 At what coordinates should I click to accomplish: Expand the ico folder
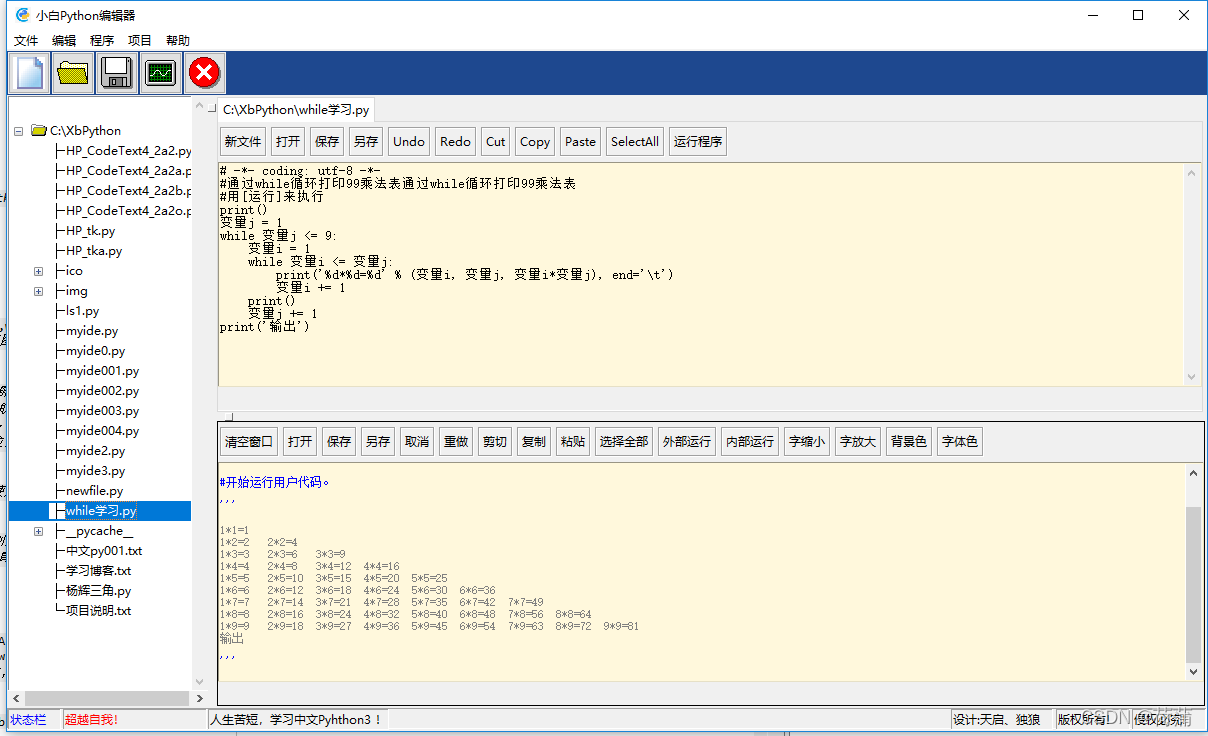[x=39, y=271]
